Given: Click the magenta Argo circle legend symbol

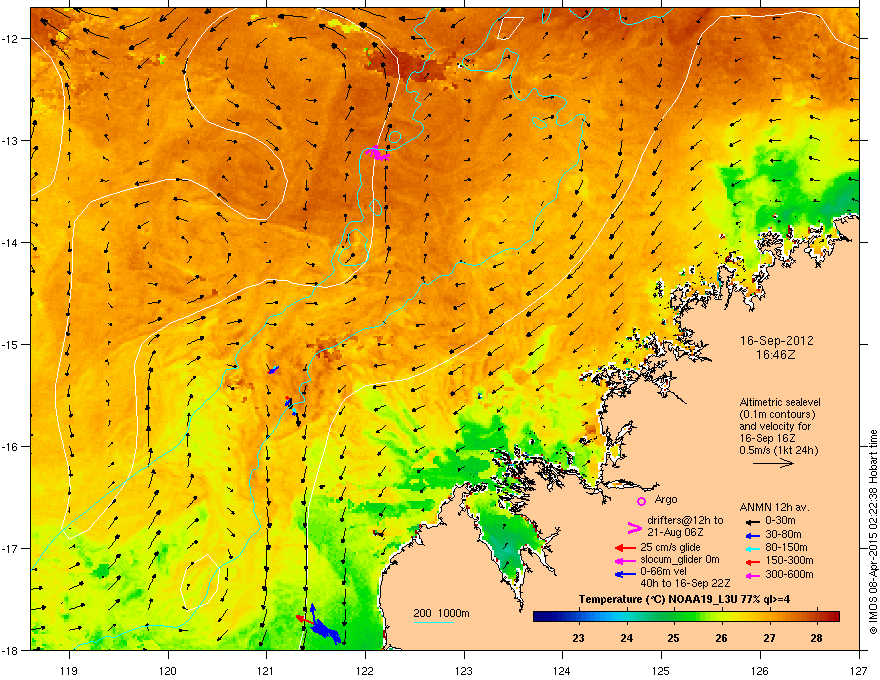Looking at the screenshot, I should tap(641, 501).
